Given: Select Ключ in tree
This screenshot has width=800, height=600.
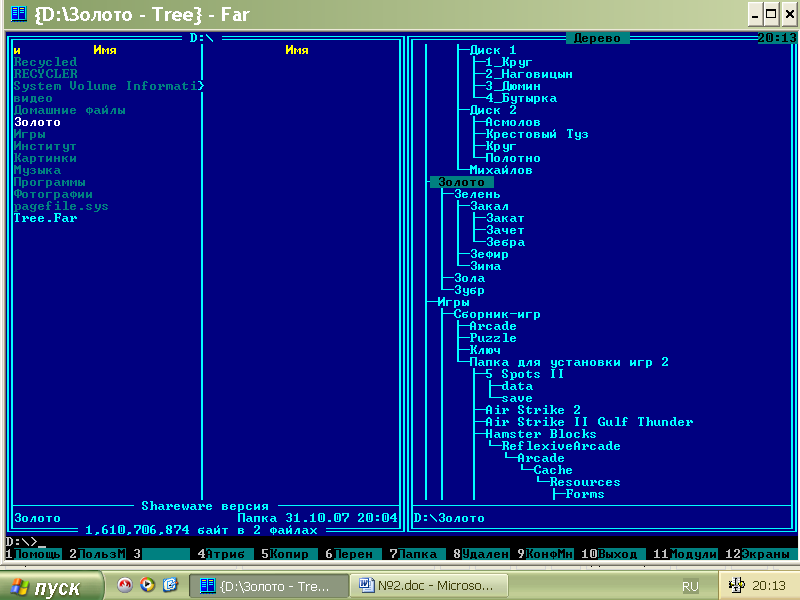Looking at the screenshot, I should click(485, 350).
